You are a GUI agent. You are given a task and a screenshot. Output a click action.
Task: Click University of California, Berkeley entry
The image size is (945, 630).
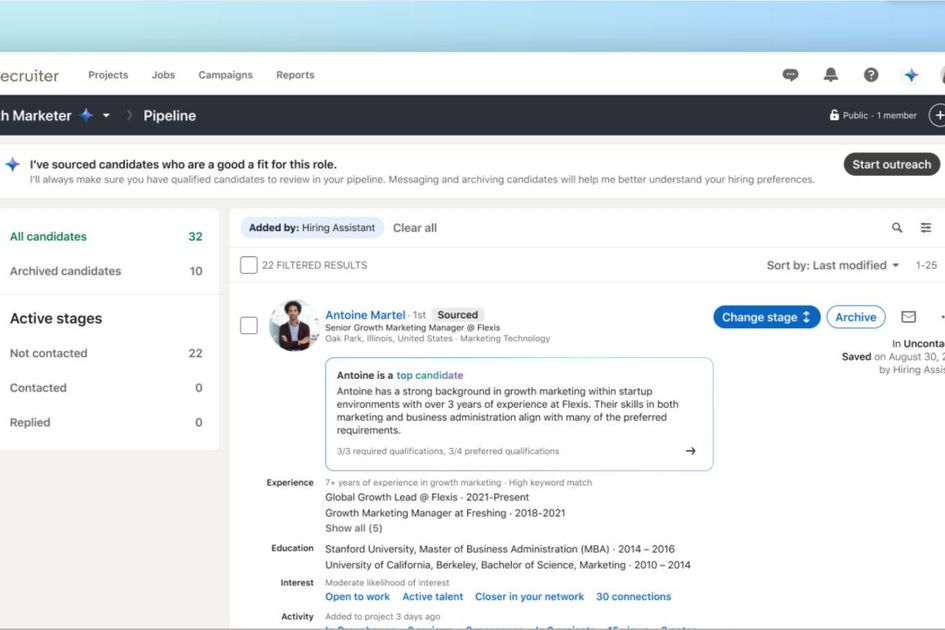[x=507, y=565]
